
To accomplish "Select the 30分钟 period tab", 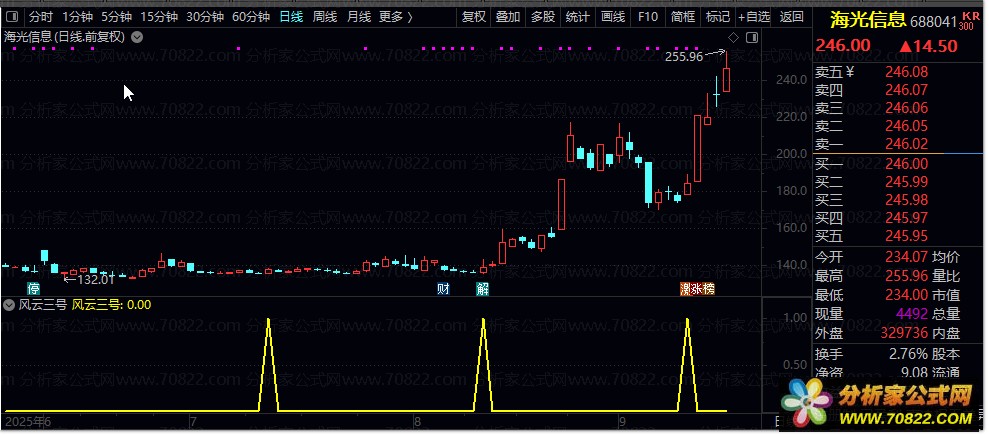I will tap(205, 17).
